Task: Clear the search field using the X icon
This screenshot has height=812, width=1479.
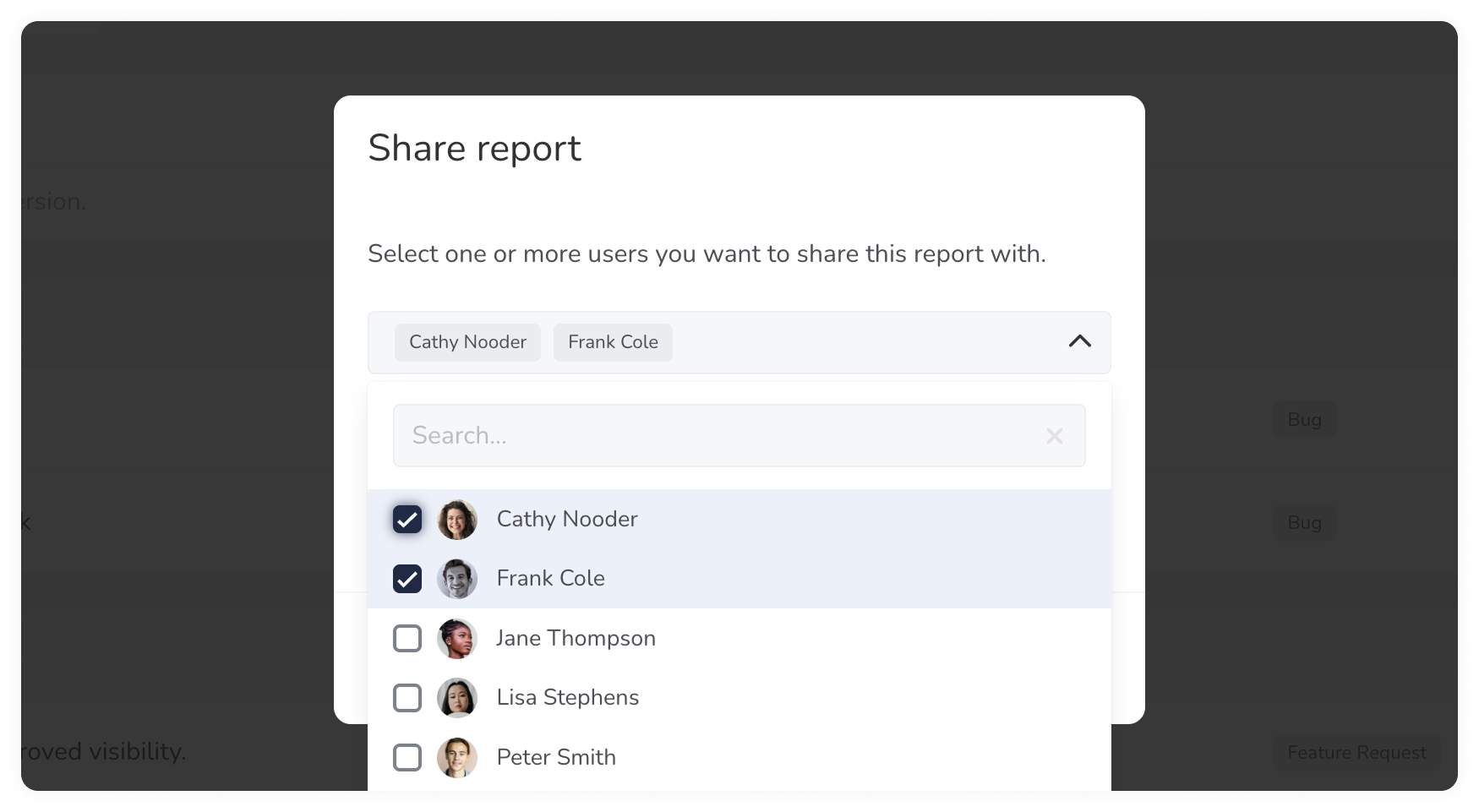Action: (1054, 435)
